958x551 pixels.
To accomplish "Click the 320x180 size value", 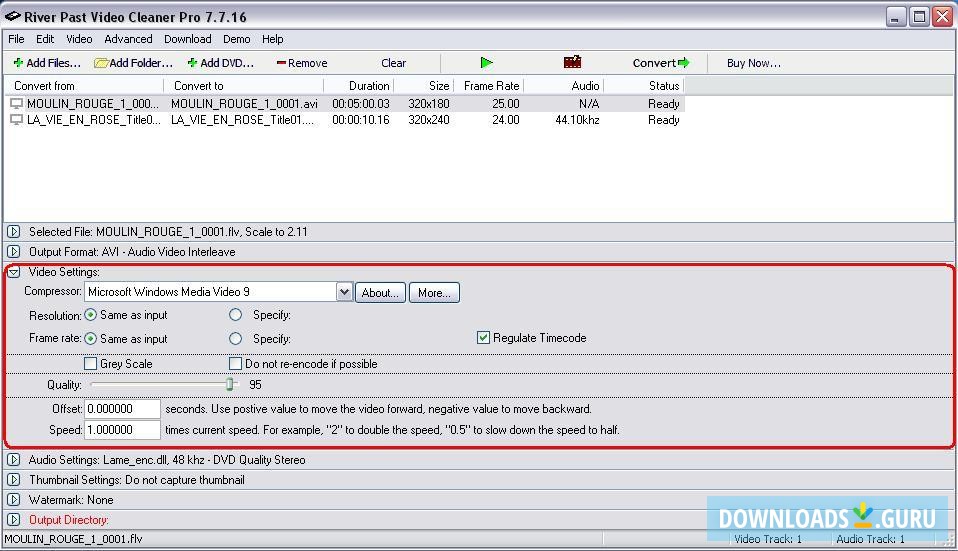I will [x=429, y=104].
